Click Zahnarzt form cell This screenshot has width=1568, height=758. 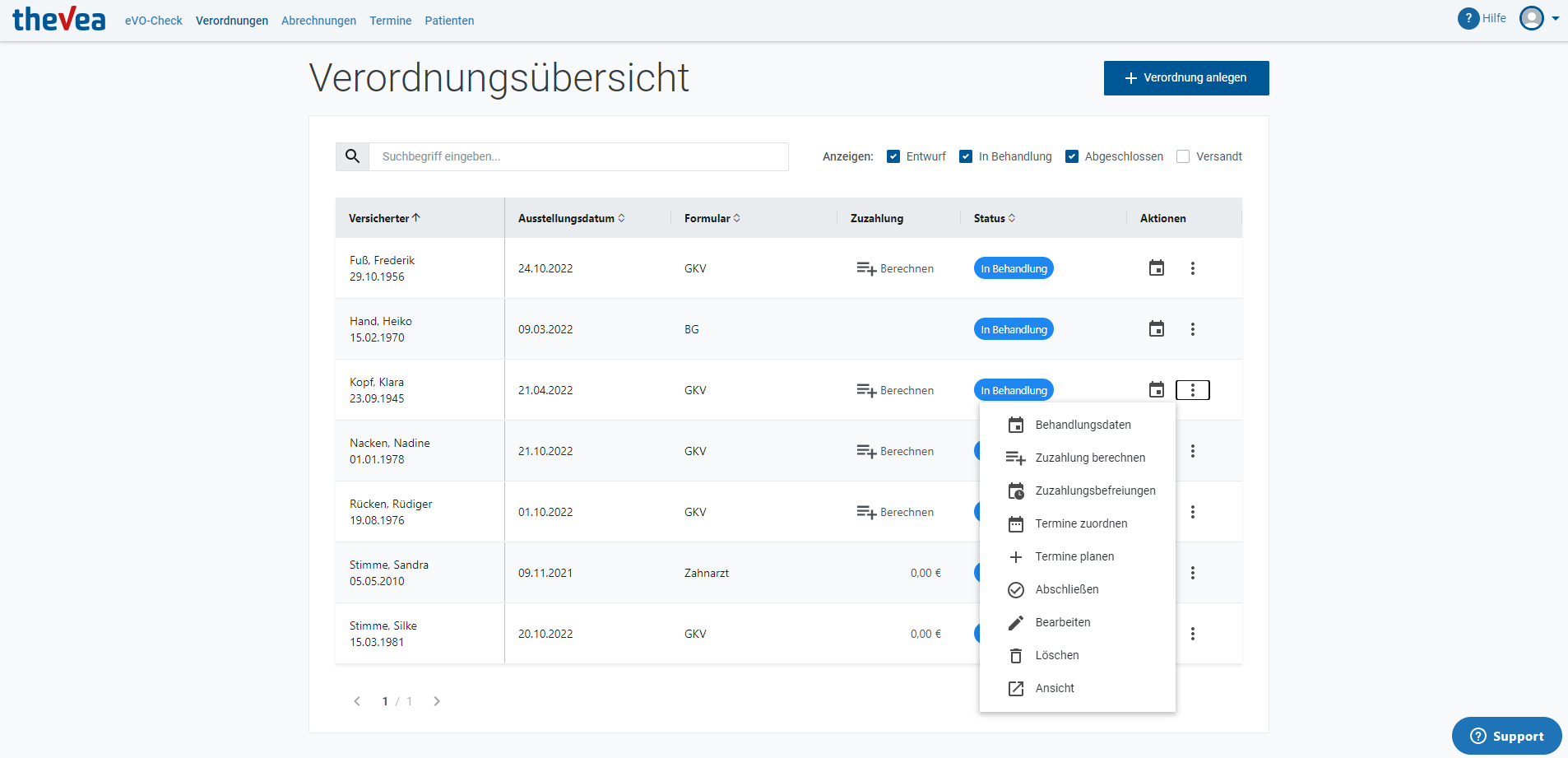click(707, 573)
